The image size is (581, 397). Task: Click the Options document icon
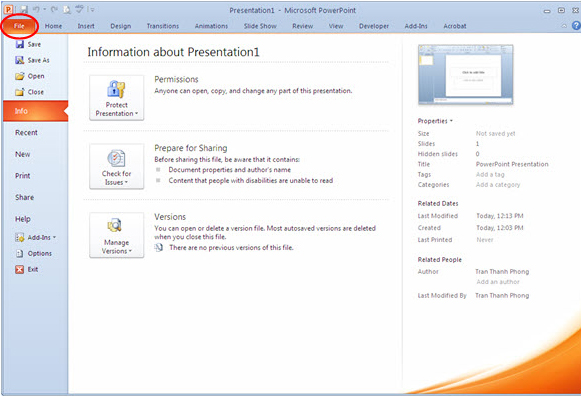pyautogui.click(x=20, y=254)
